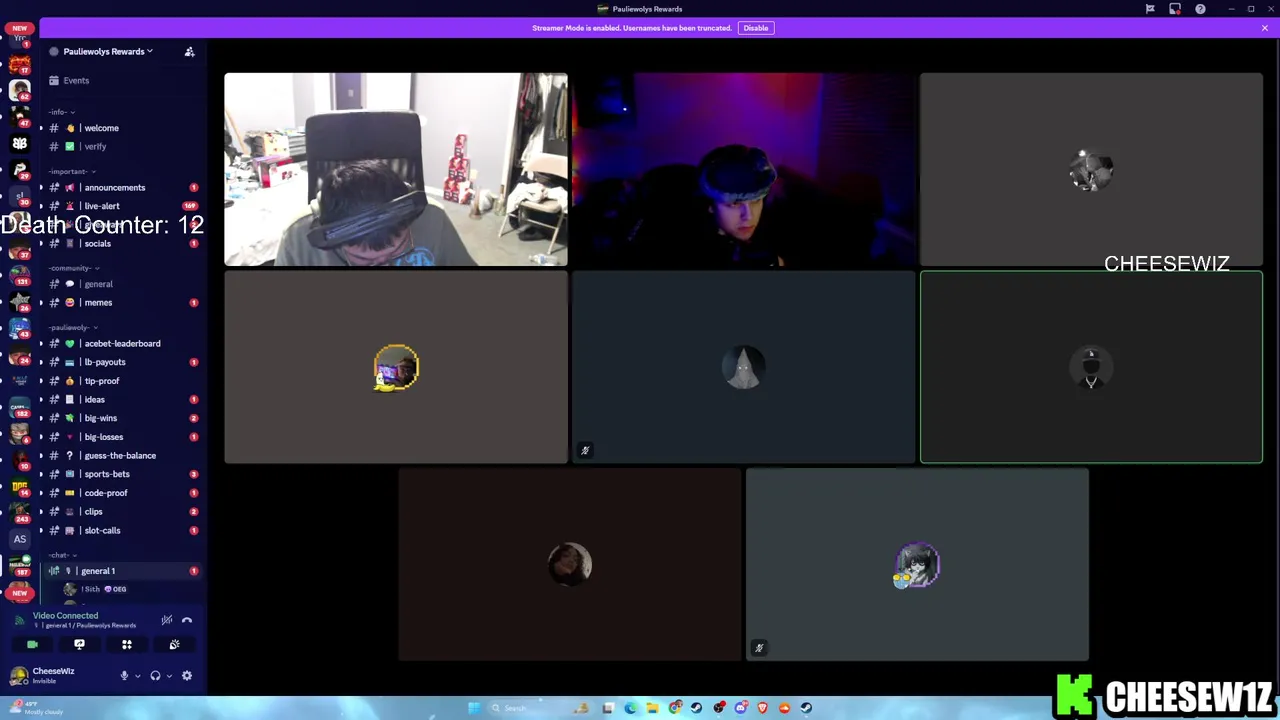Open Discord from the taskbar
Viewport: 1280px width, 720px height.
741,708
